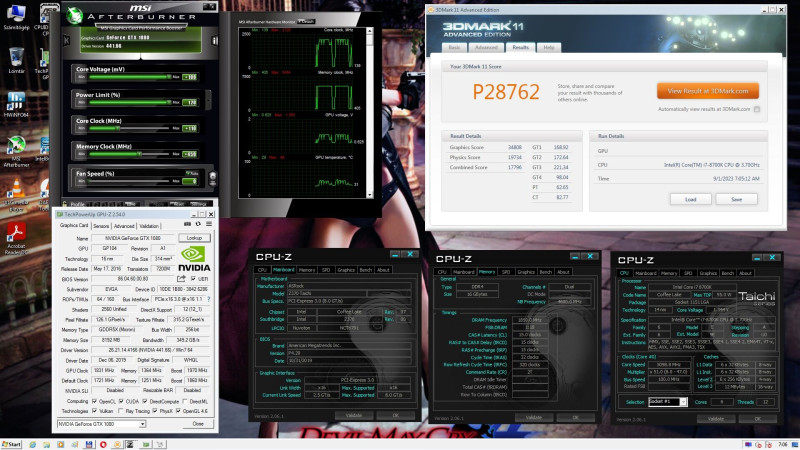Screen dimensions: 800x450
Task: Click the red Opera taskbar icon
Action: tap(103, 444)
